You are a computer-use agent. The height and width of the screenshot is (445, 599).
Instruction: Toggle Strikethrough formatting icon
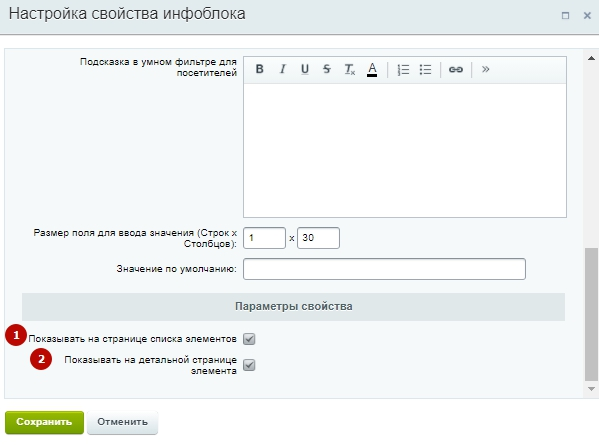coord(327,69)
